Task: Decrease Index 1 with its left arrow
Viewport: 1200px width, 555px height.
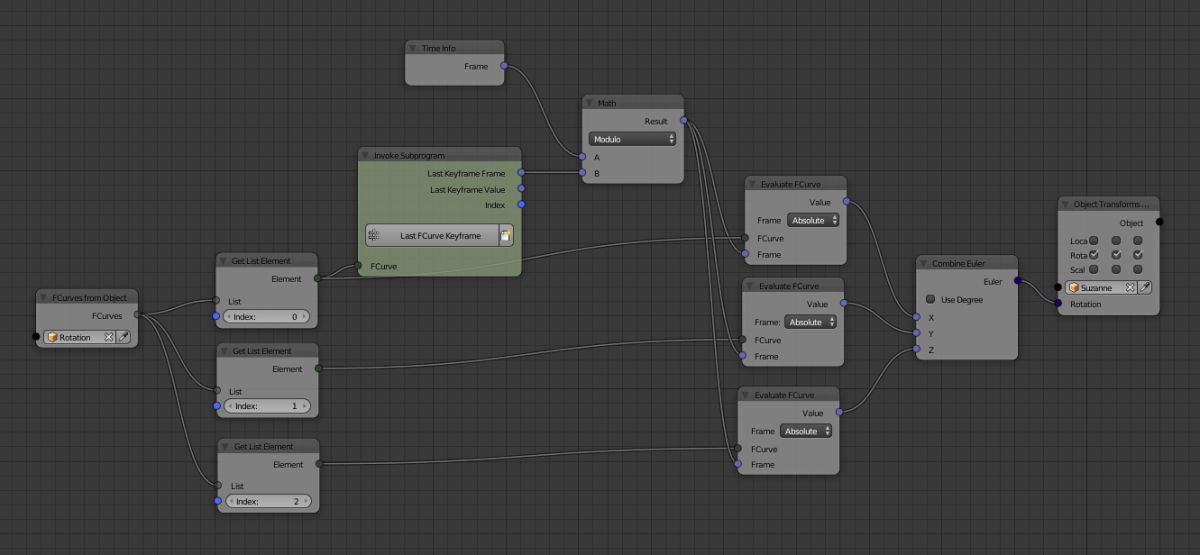Action: tap(230, 406)
